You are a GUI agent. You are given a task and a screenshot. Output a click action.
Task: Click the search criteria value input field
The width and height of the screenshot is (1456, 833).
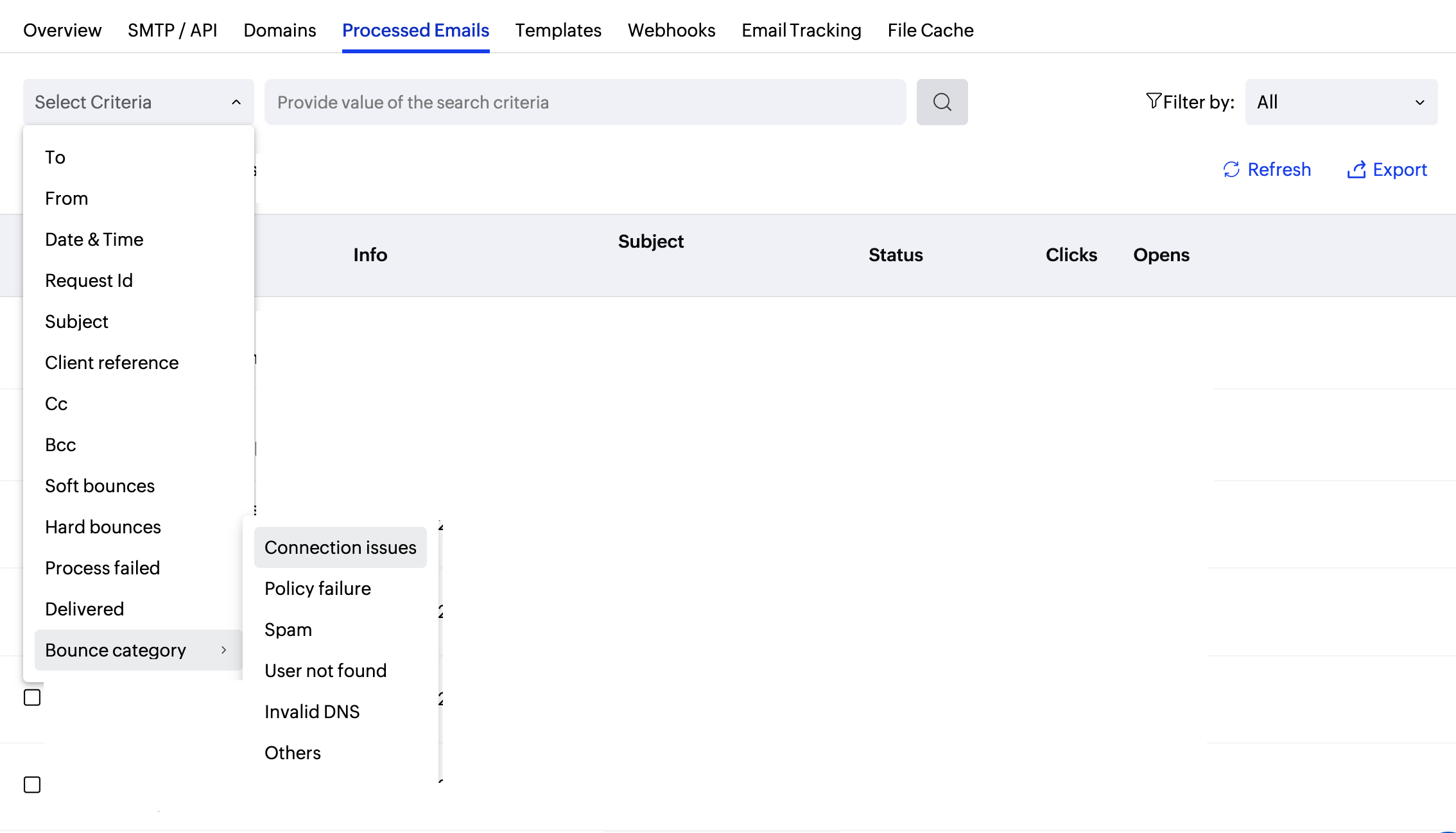tap(584, 102)
